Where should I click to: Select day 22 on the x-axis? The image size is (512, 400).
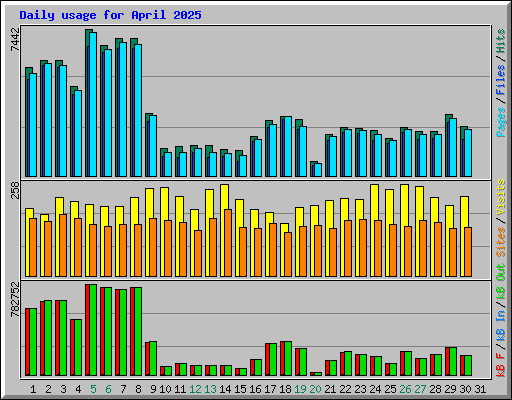(x=345, y=389)
